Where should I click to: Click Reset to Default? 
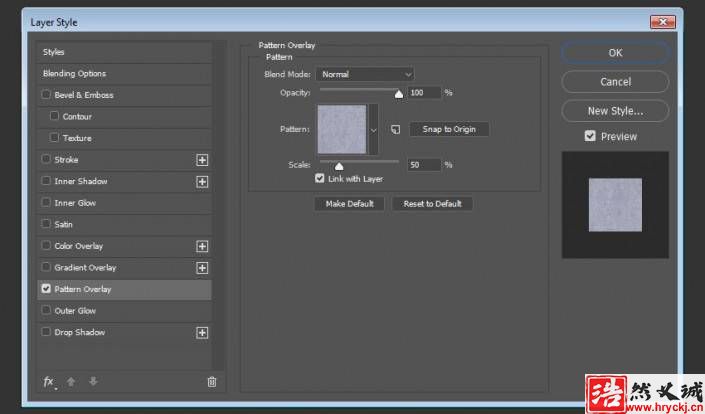(432, 204)
